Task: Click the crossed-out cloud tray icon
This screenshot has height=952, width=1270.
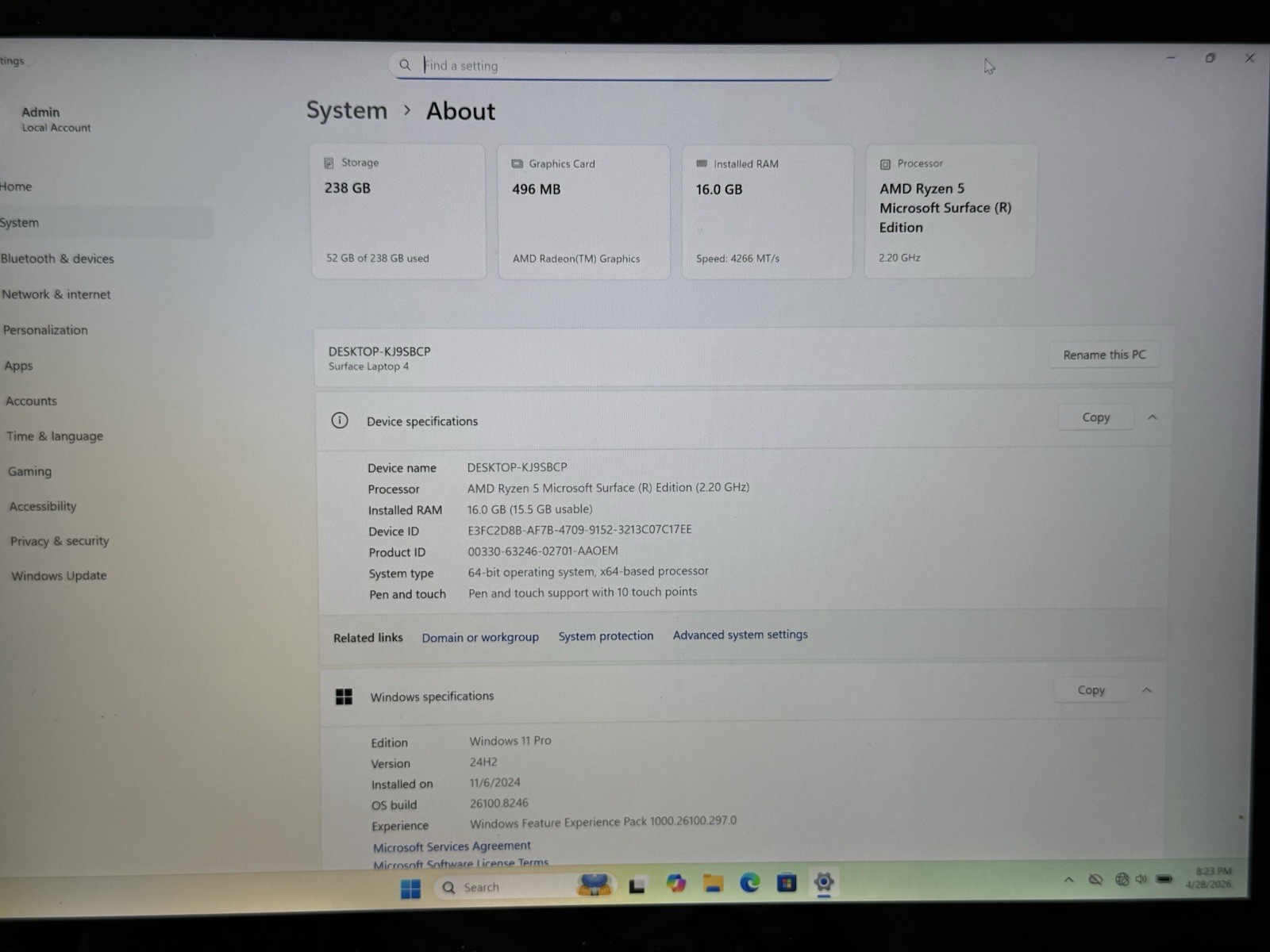Action: pos(1095,880)
